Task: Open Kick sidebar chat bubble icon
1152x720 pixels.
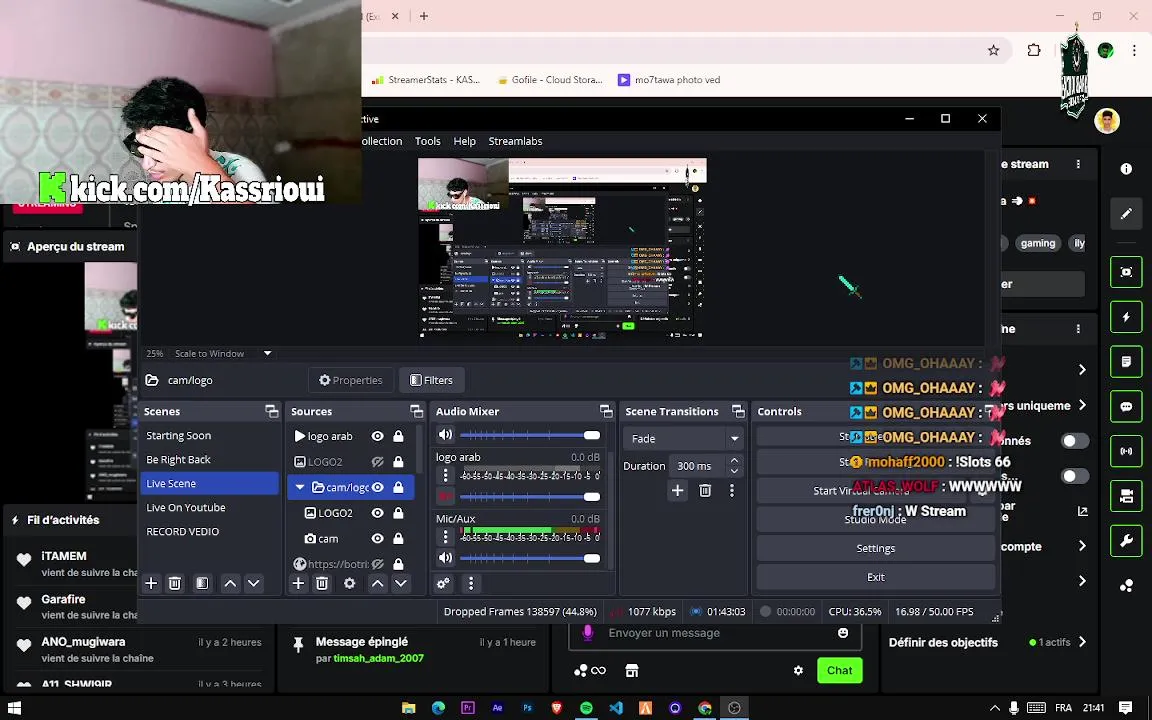Action: (x=1126, y=406)
